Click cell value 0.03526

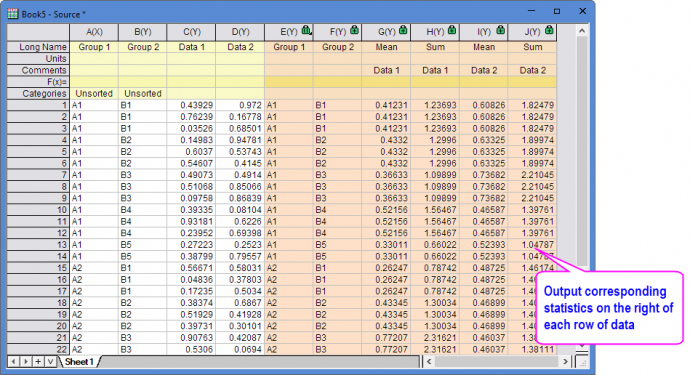(x=191, y=129)
